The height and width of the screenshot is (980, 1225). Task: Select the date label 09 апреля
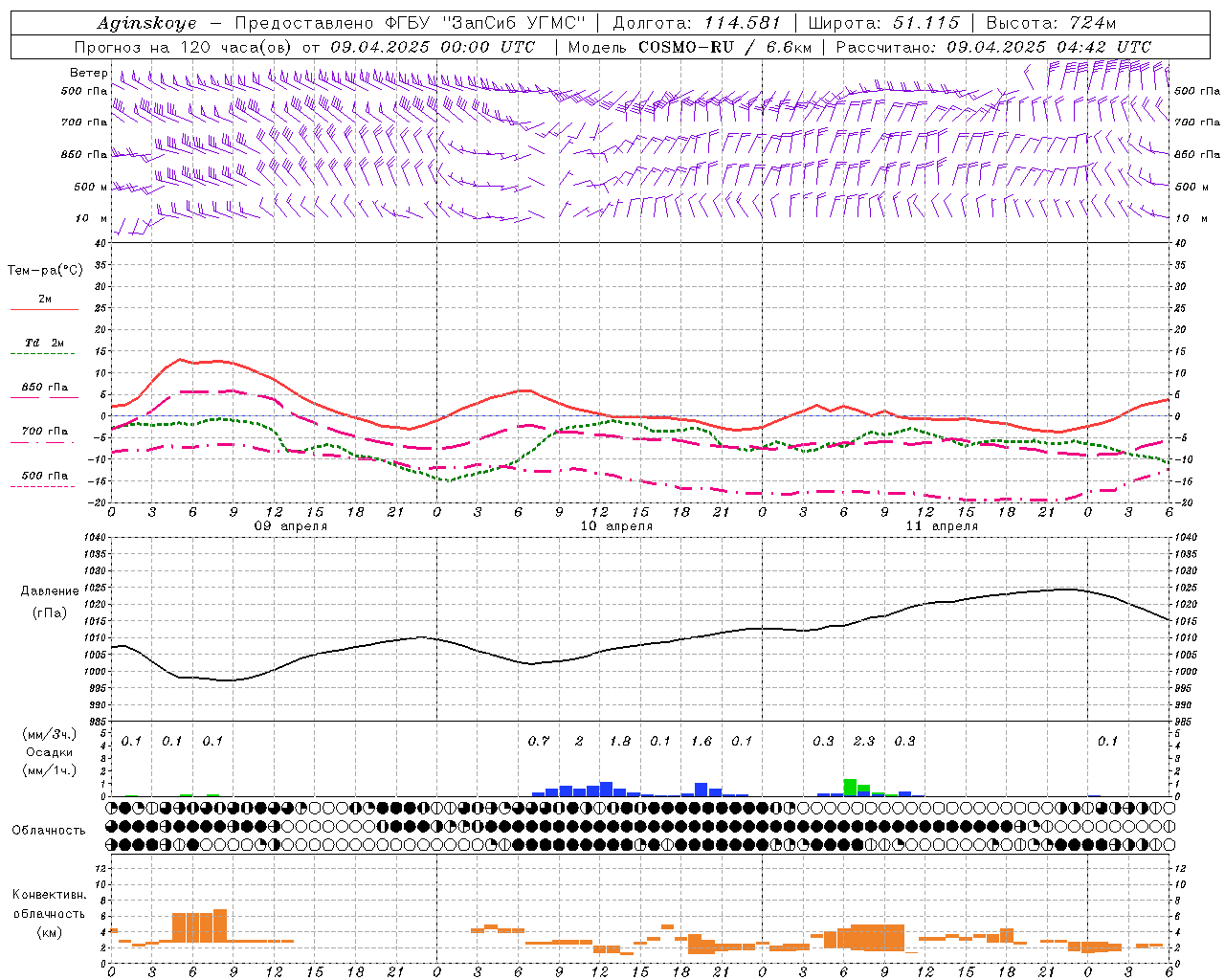(290, 526)
